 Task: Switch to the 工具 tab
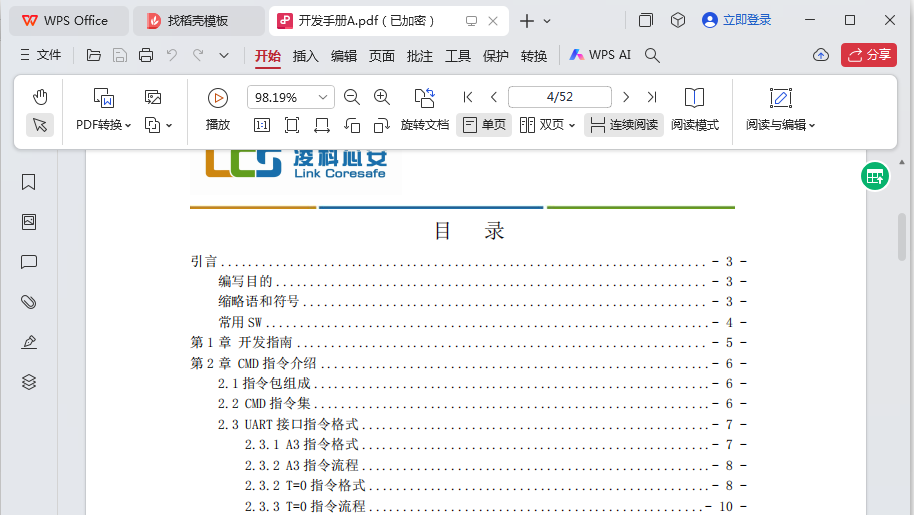tap(458, 55)
